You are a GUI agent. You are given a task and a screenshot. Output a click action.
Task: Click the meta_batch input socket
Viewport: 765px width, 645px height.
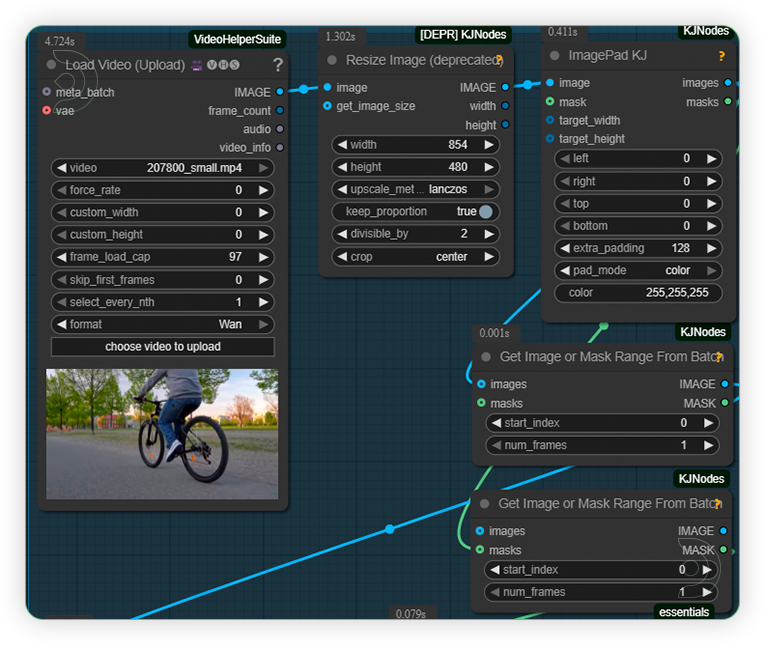47,92
